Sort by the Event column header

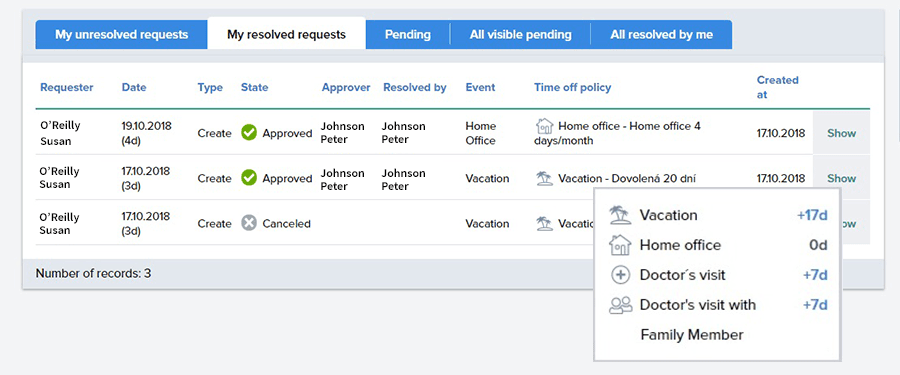click(x=480, y=87)
